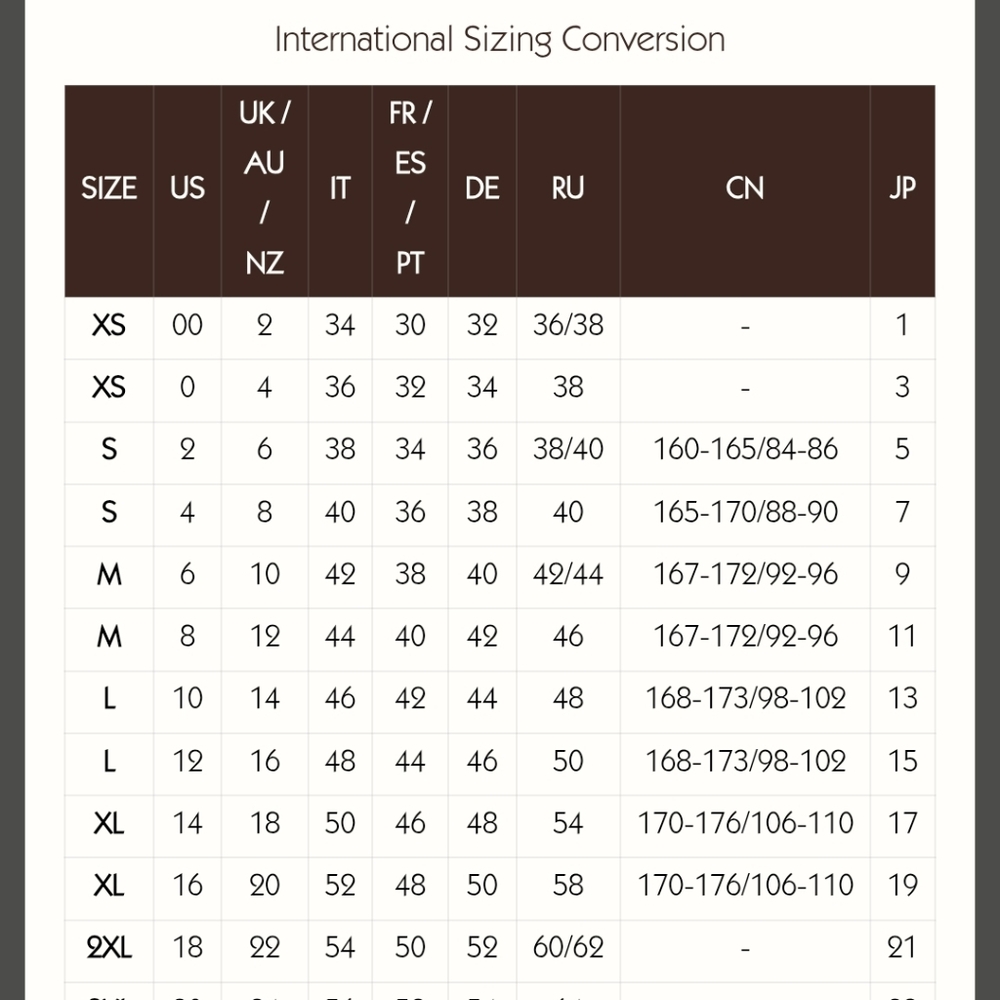
Task: Select the JP 13 cell
Action: click(x=902, y=698)
